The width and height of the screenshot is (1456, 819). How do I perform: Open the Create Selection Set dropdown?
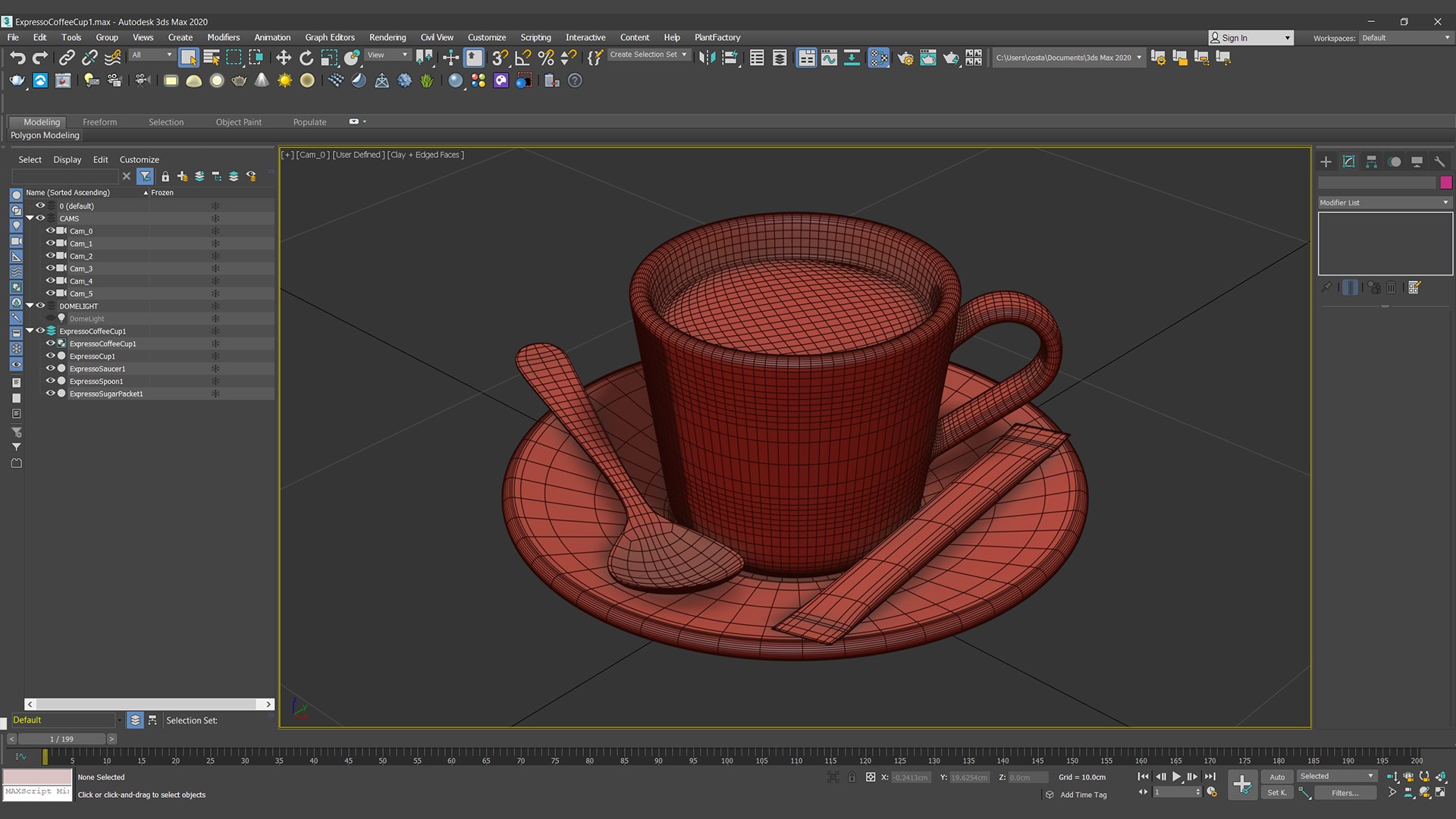648,55
